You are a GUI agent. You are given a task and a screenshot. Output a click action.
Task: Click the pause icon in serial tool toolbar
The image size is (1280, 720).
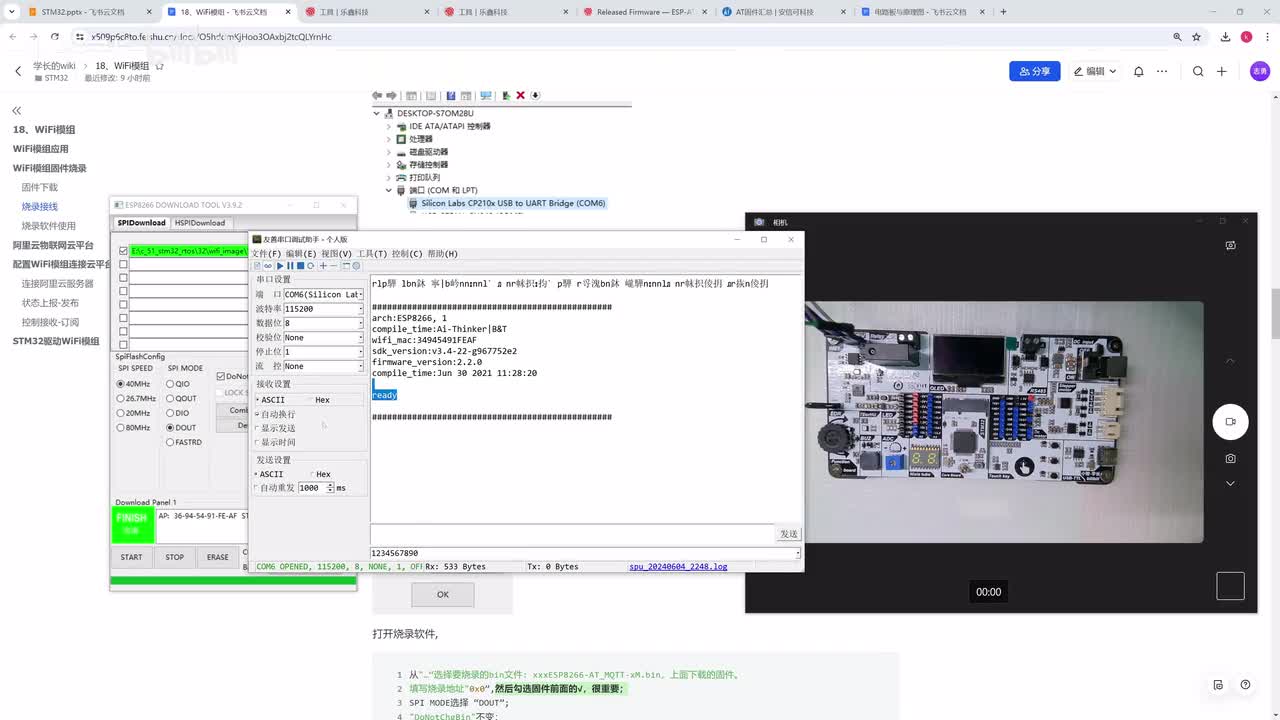click(290, 266)
